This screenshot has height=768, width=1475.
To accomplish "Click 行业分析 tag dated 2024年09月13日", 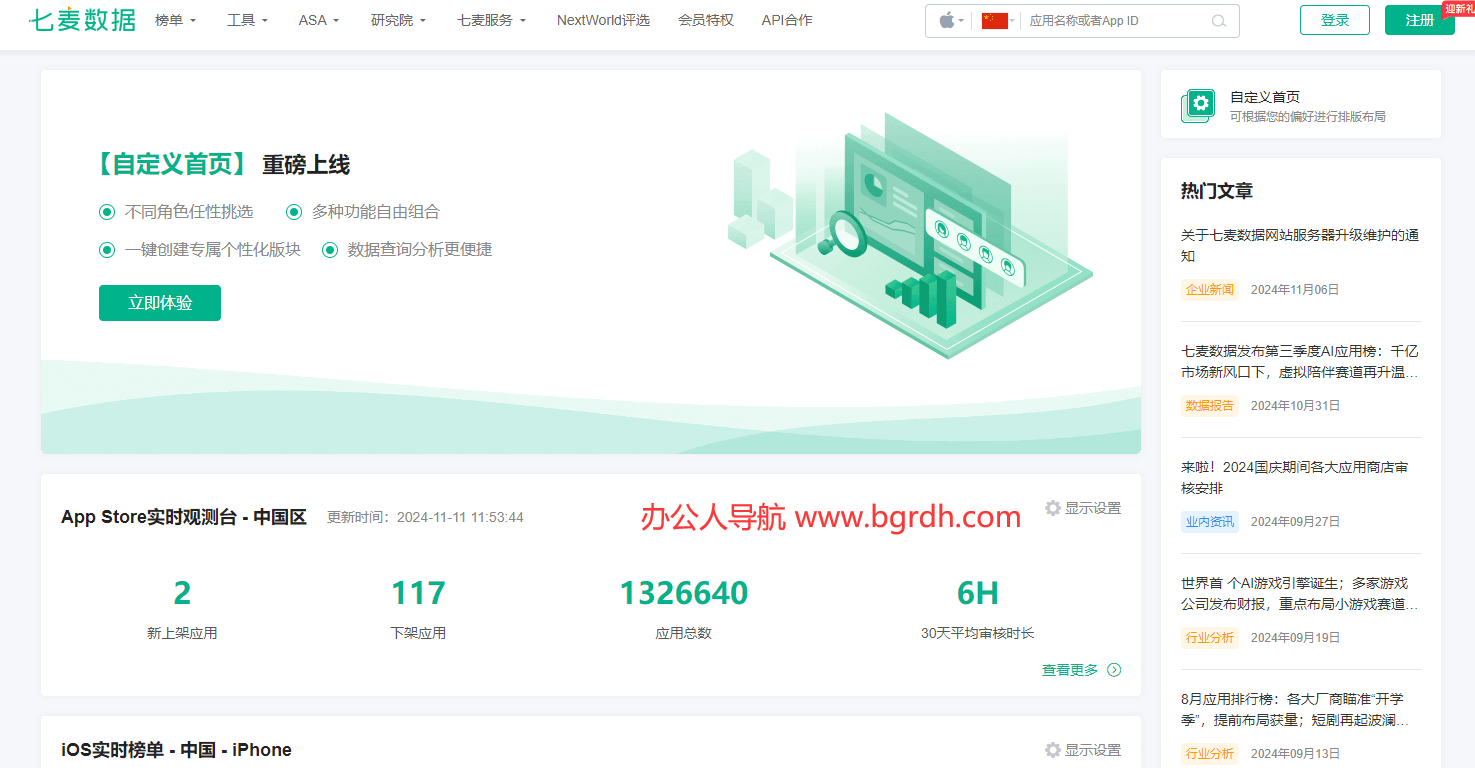I will [x=1210, y=754].
